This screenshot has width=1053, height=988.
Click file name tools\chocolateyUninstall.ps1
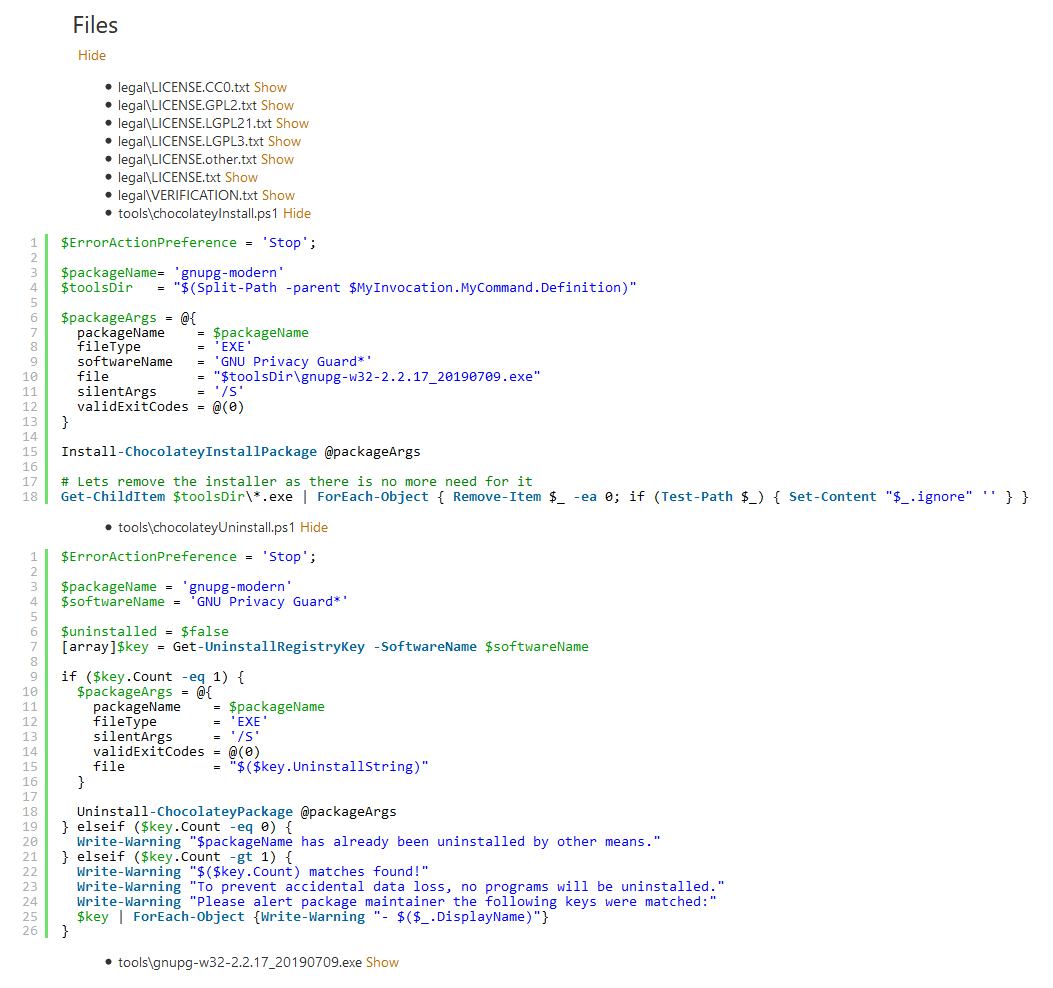[207, 527]
